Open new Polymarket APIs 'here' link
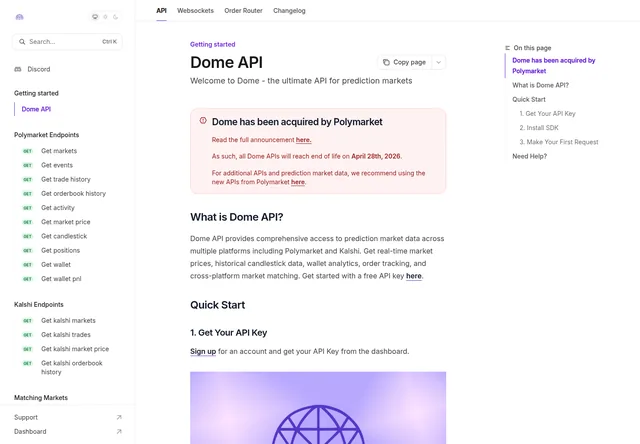The width and height of the screenshot is (640, 444). [298, 182]
